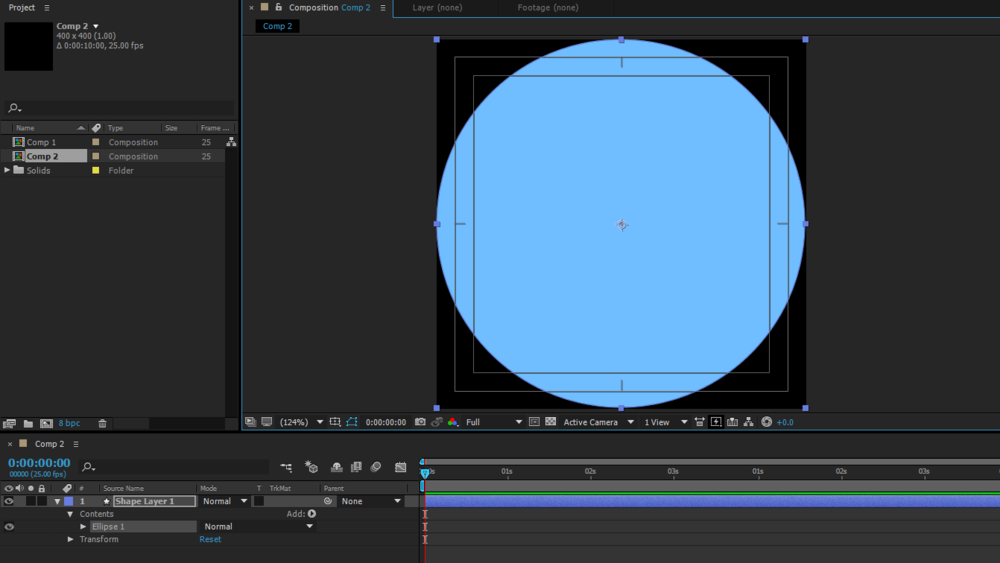Reset the Transform properties
Screen dimensions: 1000x563
pyautogui.click(x=210, y=539)
